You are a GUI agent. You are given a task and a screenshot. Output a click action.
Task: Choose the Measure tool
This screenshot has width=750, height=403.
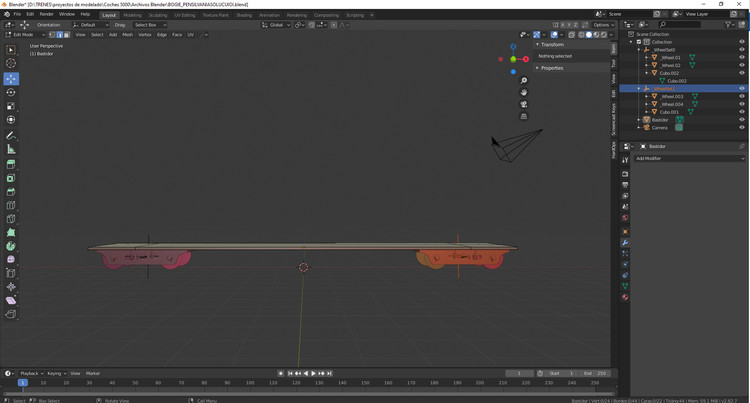pyautogui.click(x=11, y=150)
